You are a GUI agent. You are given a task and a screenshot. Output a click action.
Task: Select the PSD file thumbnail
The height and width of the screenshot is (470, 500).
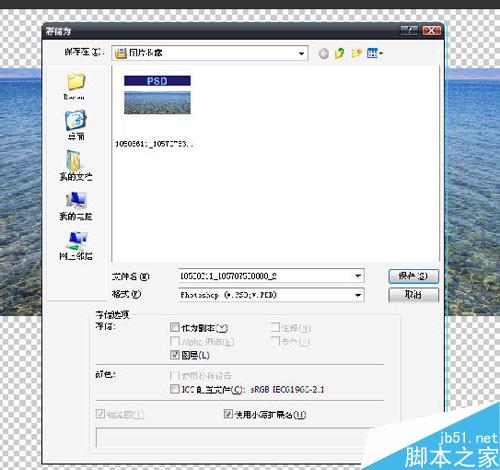pos(157,95)
